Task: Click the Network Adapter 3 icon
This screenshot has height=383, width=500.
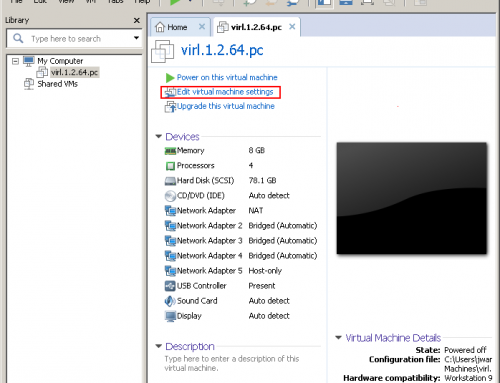Action: point(170,241)
